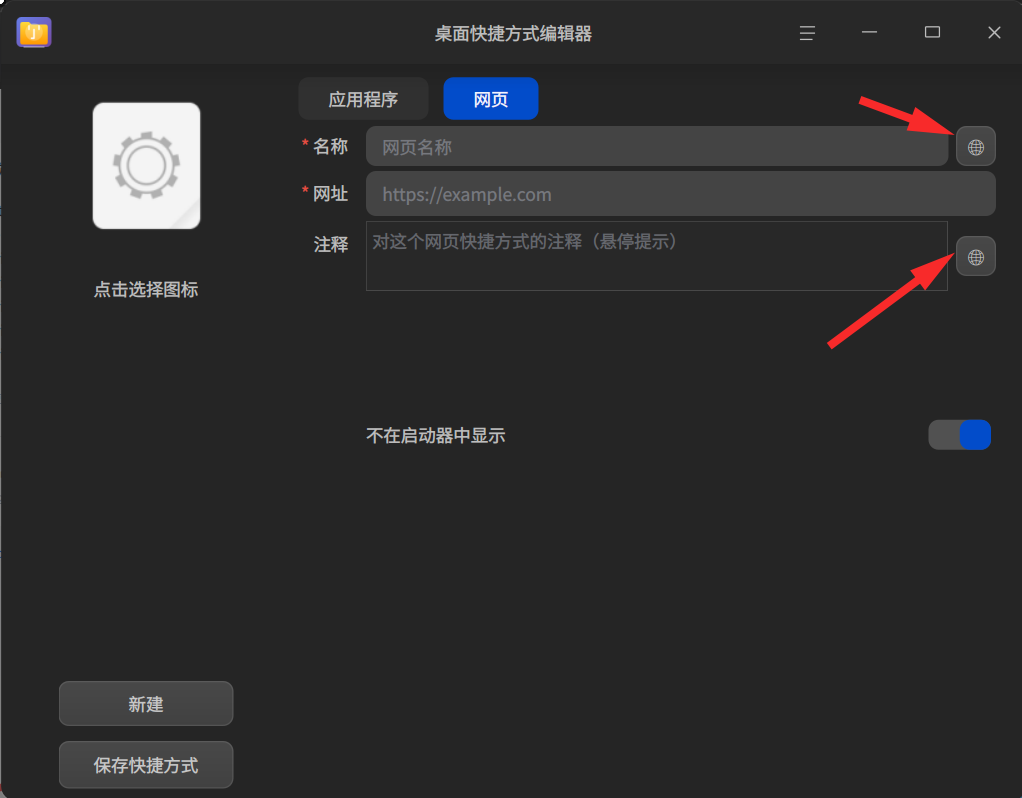The height and width of the screenshot is (798, 1022).
Task: Click the 保存快捷方式 button
Action: [x=146, y=765]
